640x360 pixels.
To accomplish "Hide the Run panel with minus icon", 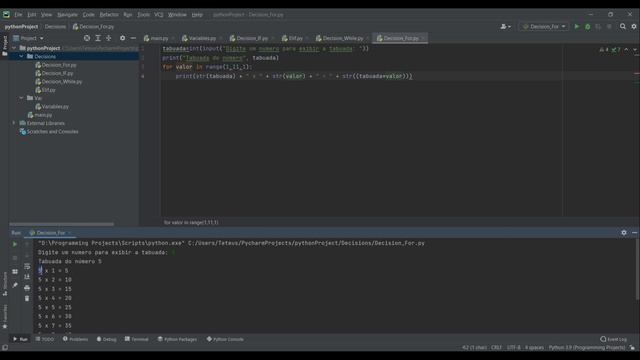I will (634, 233).
